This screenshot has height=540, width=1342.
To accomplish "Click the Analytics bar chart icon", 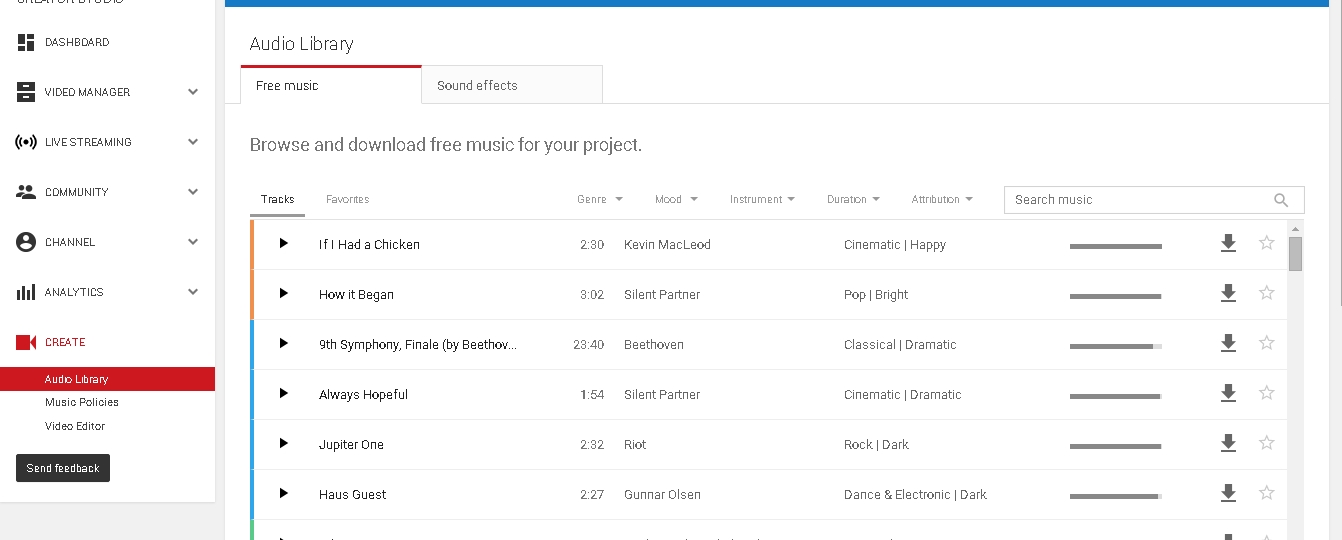I will click(x=26, y=292).
